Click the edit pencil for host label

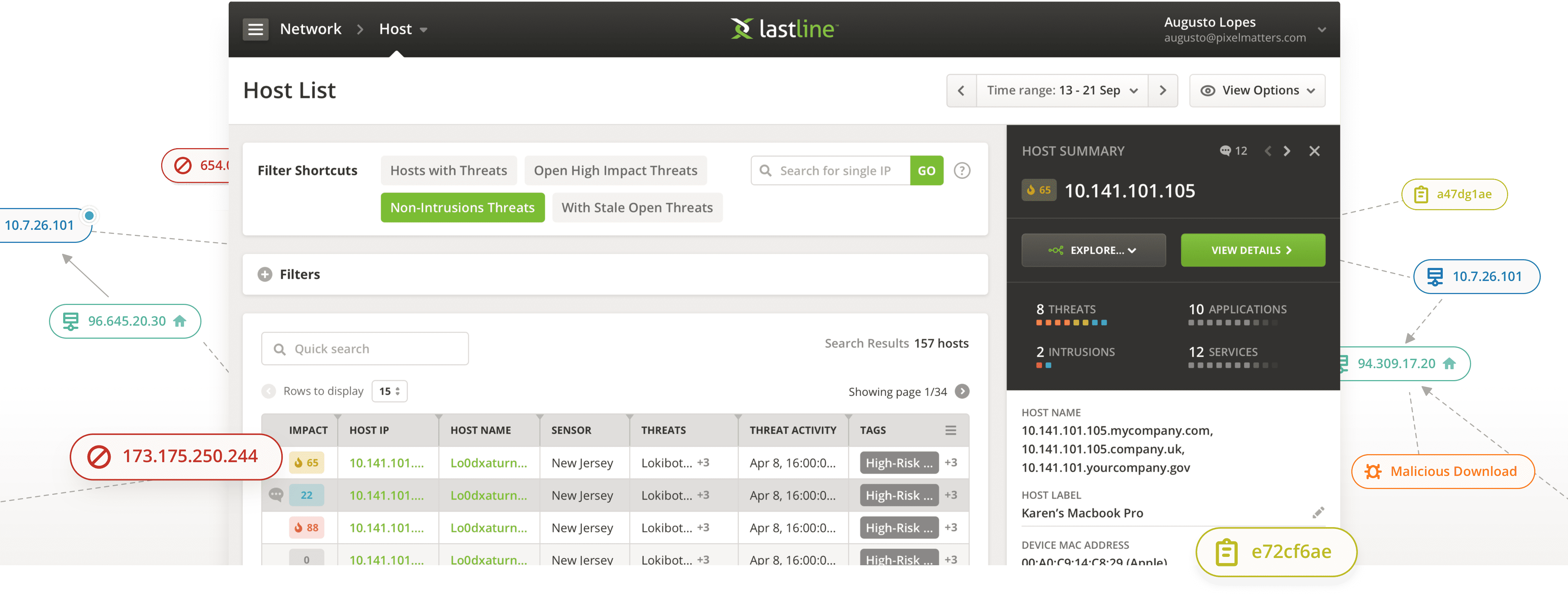1318,513
